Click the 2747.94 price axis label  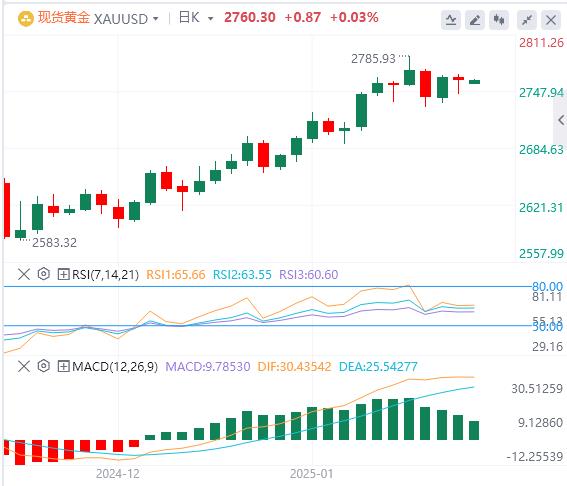[541, 93]
